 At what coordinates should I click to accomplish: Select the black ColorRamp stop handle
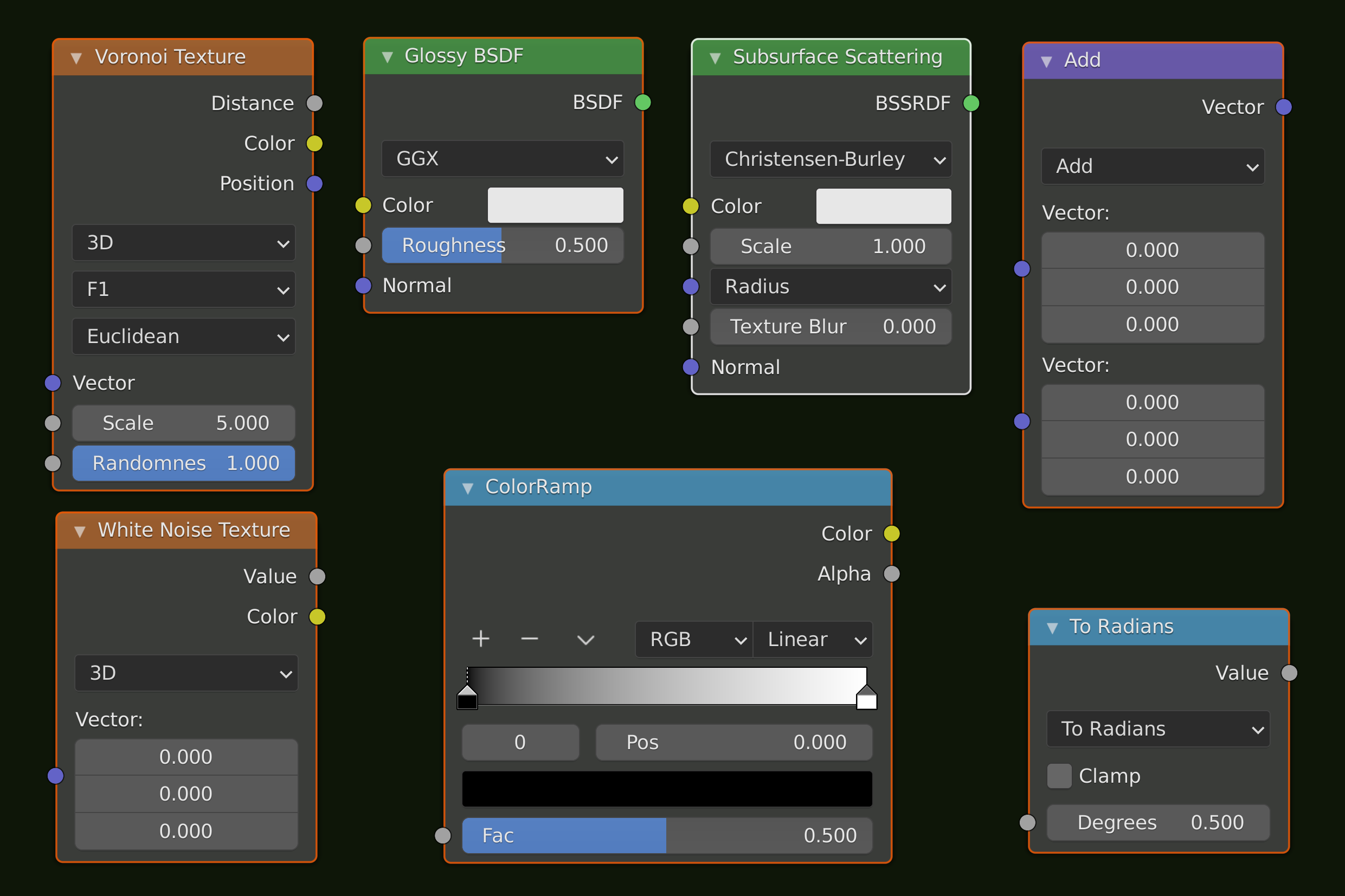[467, 697]
